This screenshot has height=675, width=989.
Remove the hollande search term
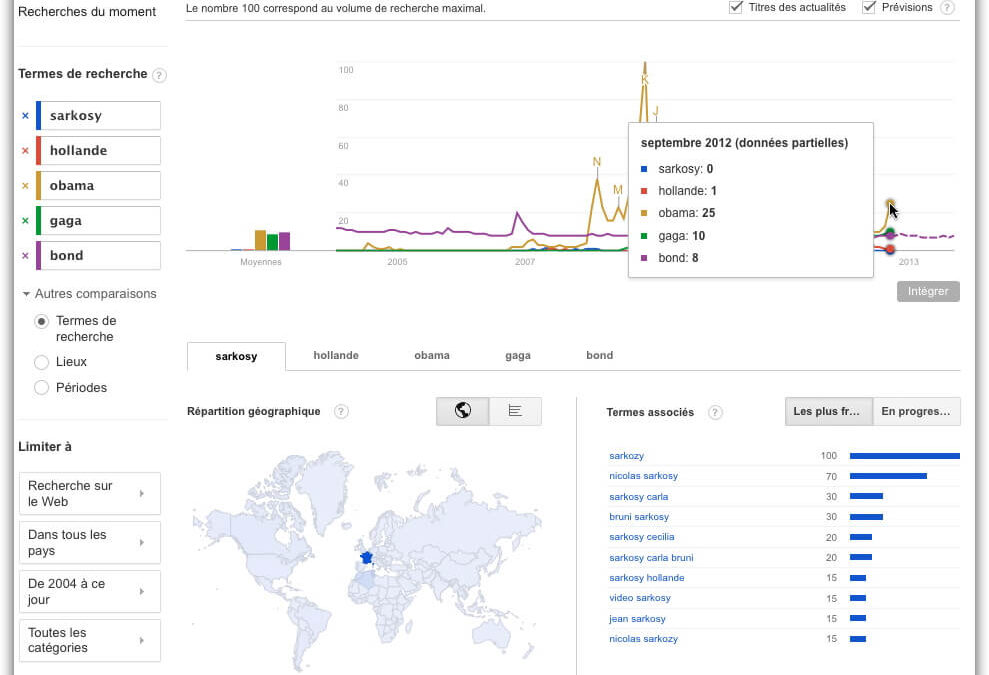tap(25, 151)
